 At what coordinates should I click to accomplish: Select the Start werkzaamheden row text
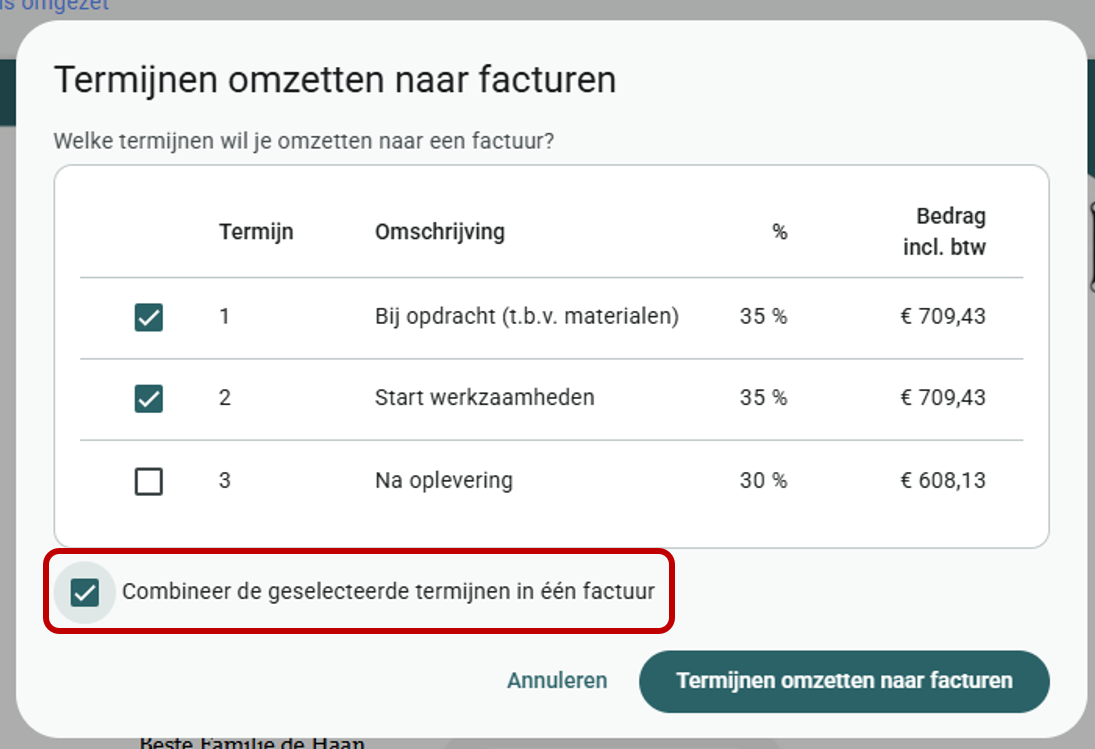coord(485,397)
